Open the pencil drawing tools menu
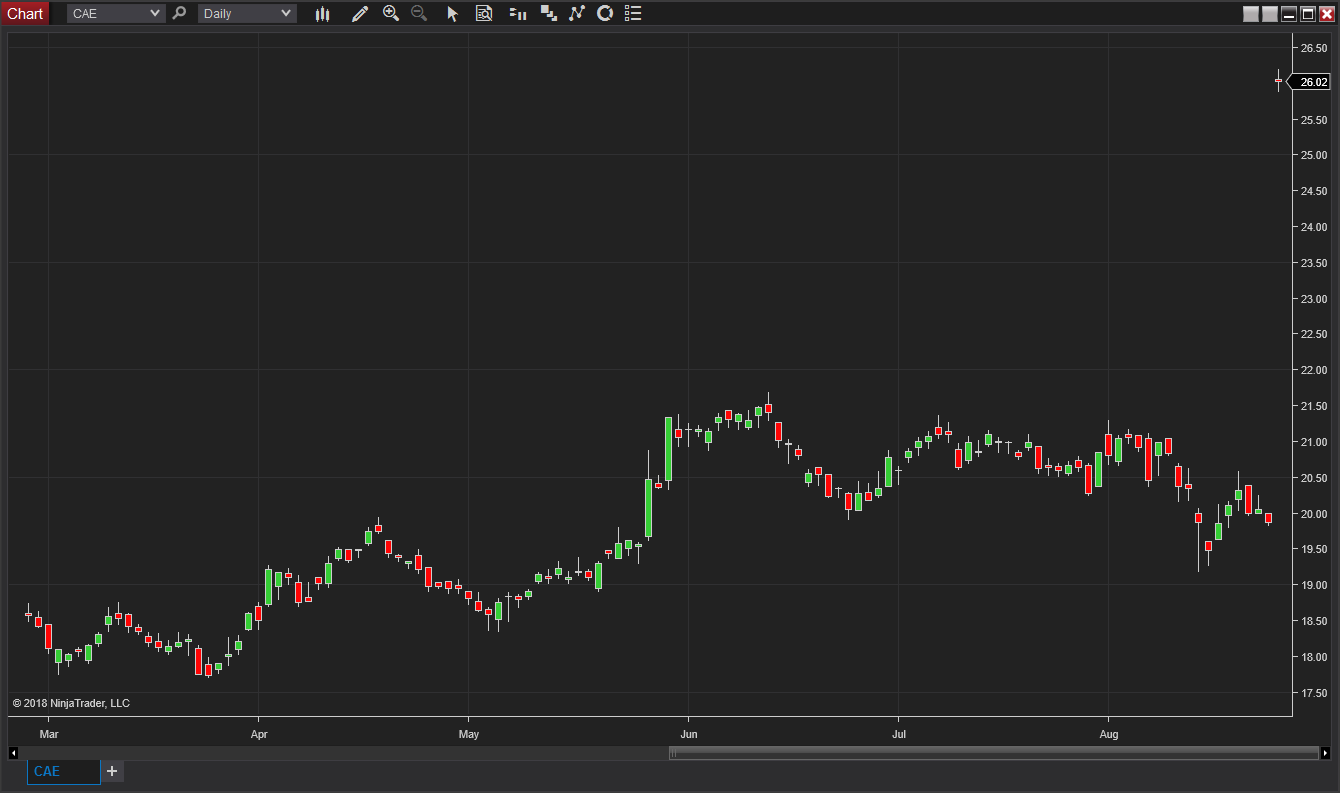 [360, 14]
